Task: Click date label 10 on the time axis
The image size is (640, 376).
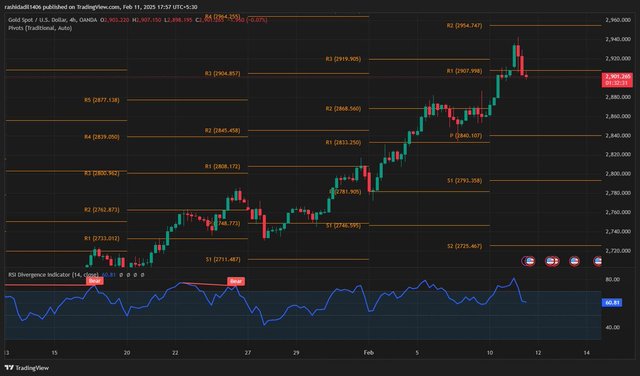Action: 490,353
